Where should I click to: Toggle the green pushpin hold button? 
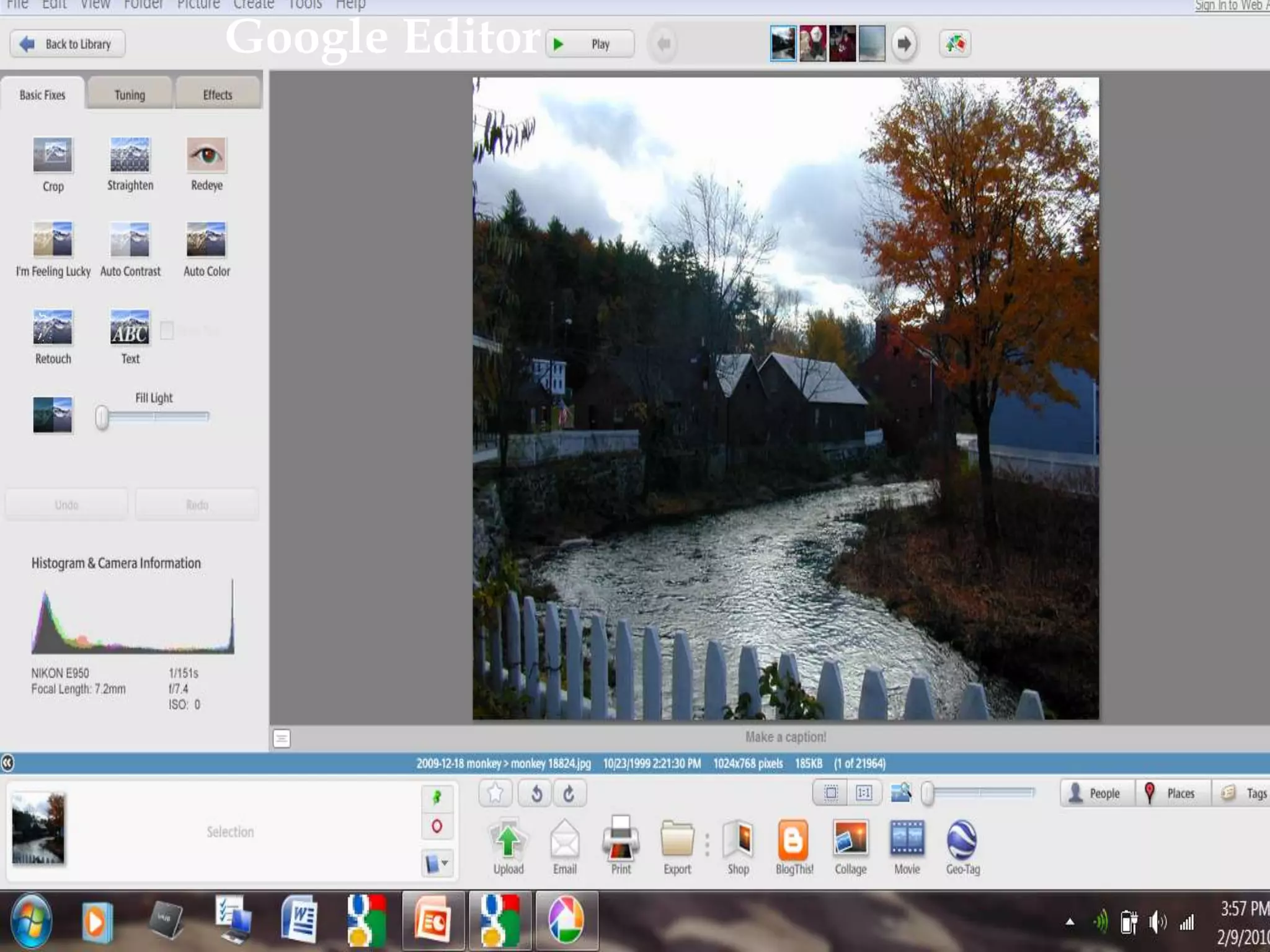(x=437, y=797)
